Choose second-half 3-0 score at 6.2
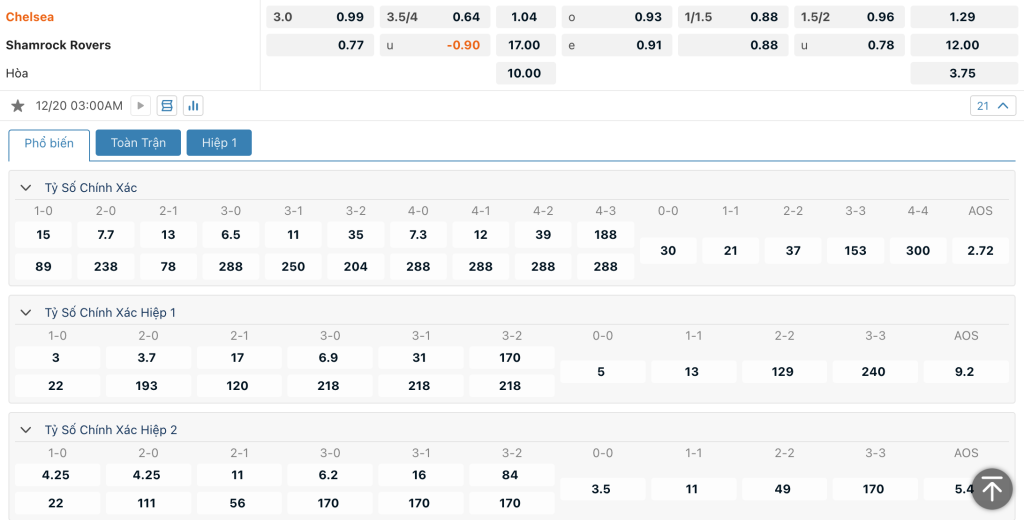This screenshot has width=1024, height=520. point(330,476)
